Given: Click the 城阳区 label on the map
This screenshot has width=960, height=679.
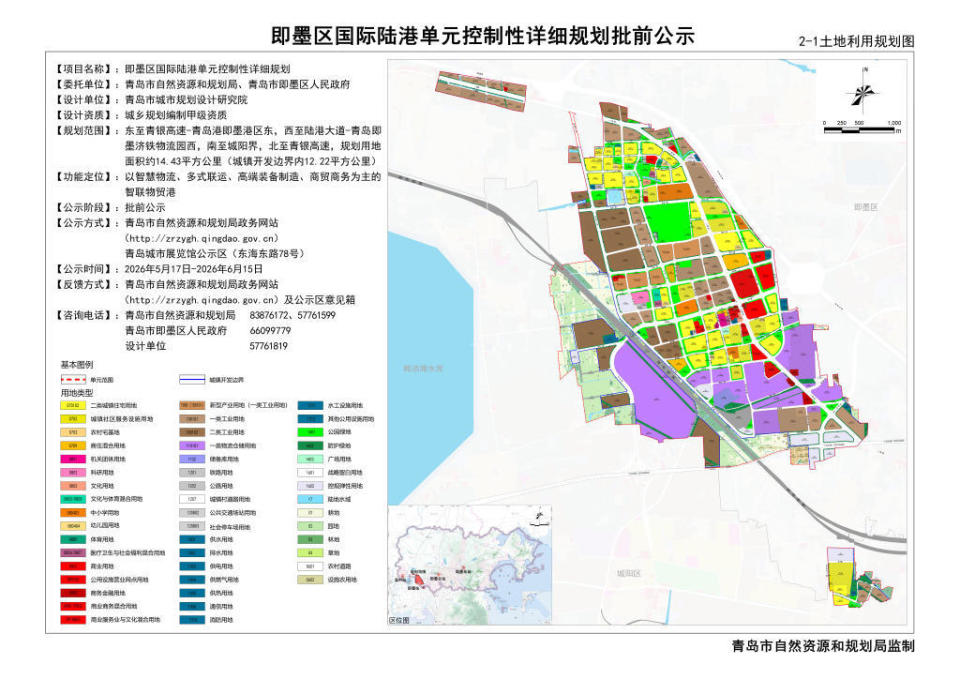Looking at the screenshot, I should click(x=629, y=574).
